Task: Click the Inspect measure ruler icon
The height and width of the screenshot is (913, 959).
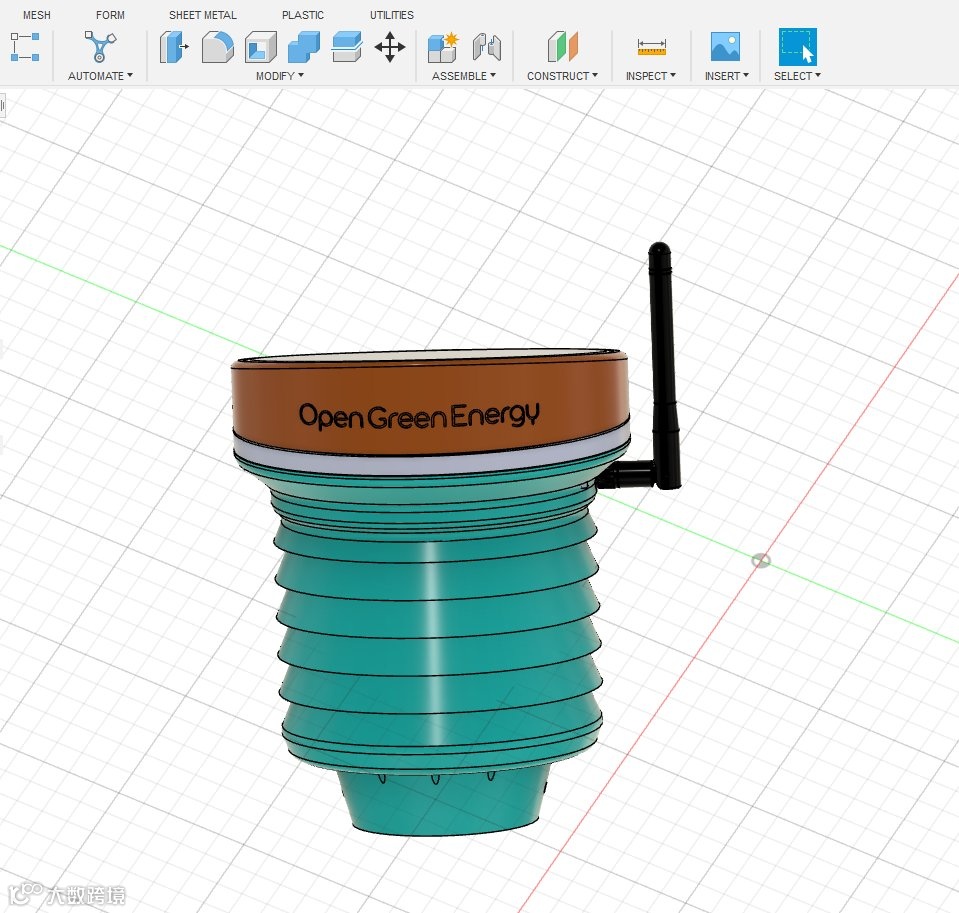Action: [x=651, y=47]
